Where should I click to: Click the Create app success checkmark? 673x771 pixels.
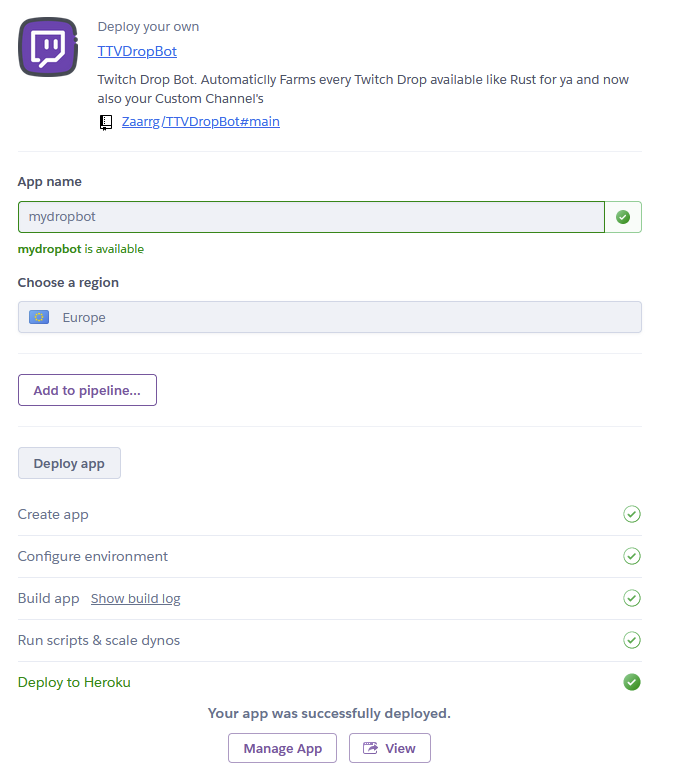pyautogui.click(x=631, y=514)
